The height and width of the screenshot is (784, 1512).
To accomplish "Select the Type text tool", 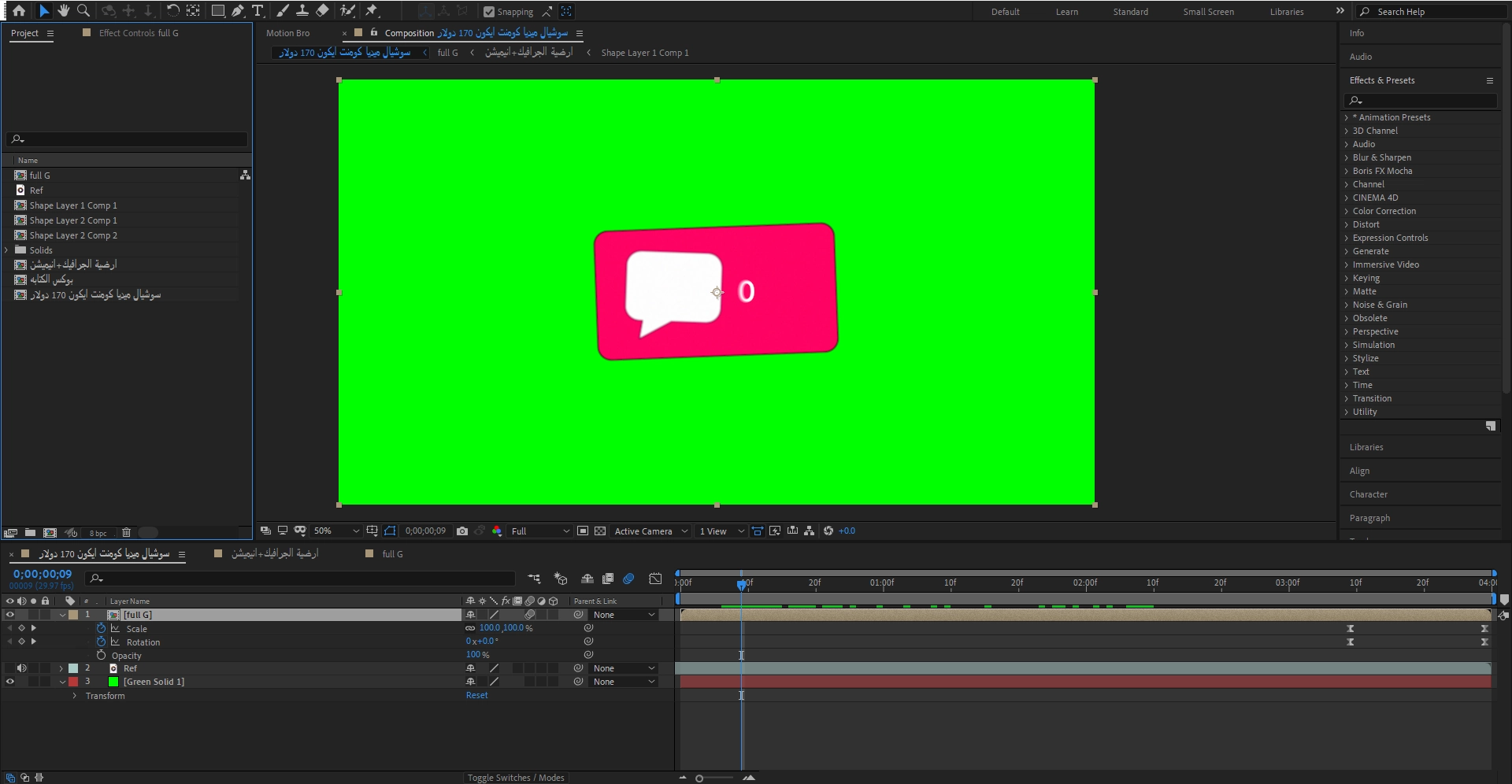I will [x=258, y=11].
